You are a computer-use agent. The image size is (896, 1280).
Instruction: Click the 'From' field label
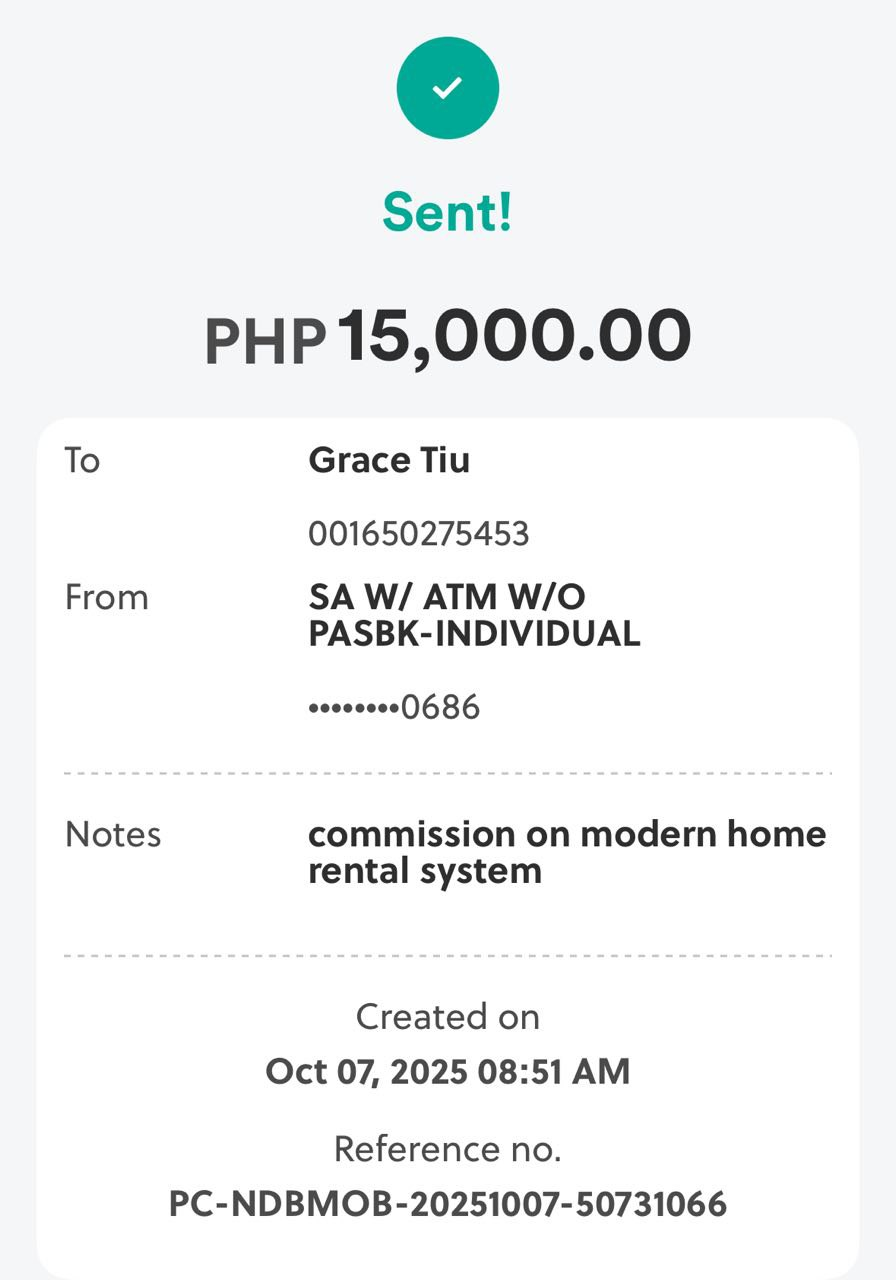tap(106, 598)
